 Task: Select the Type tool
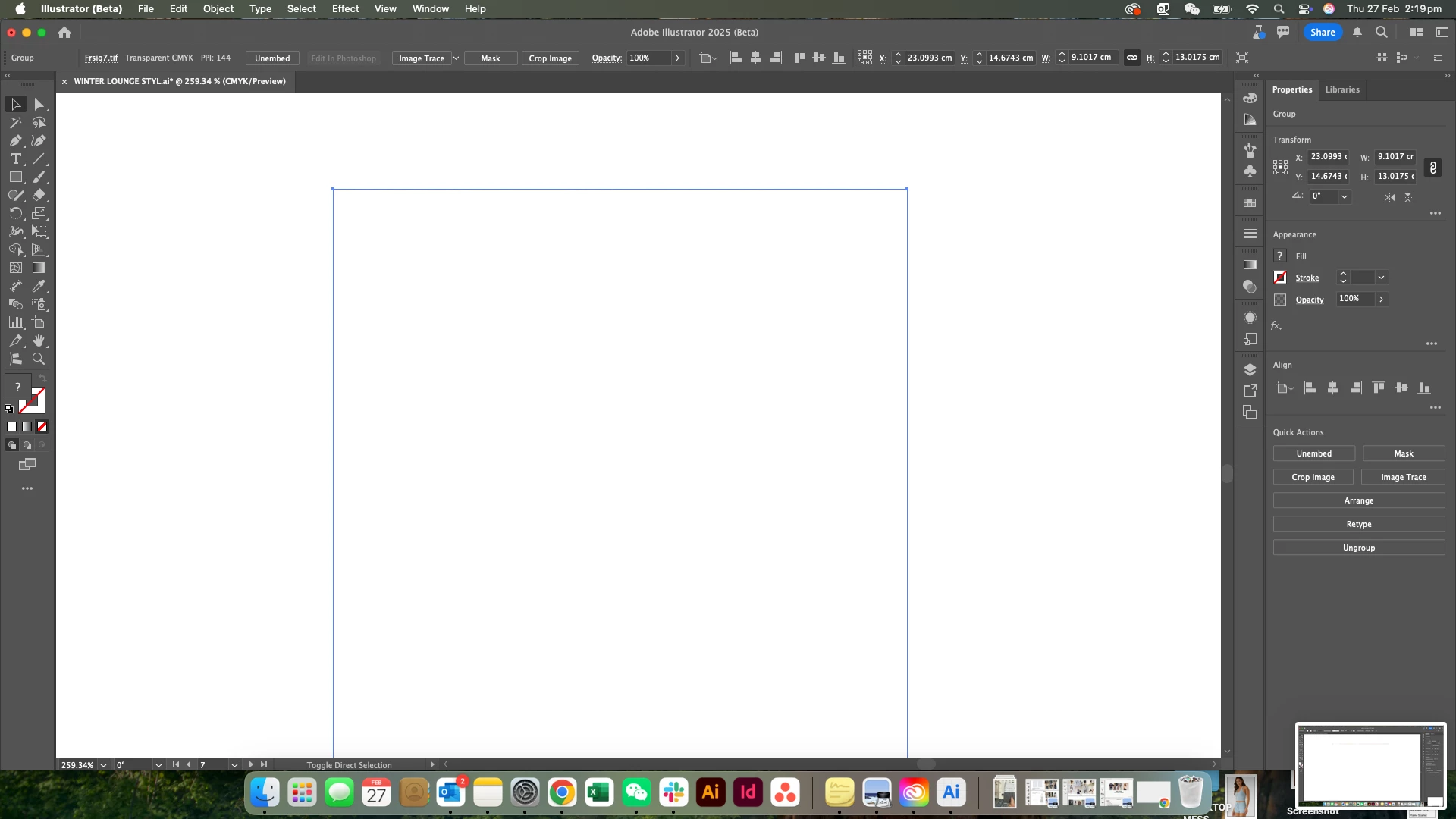(x=15, y=159)
